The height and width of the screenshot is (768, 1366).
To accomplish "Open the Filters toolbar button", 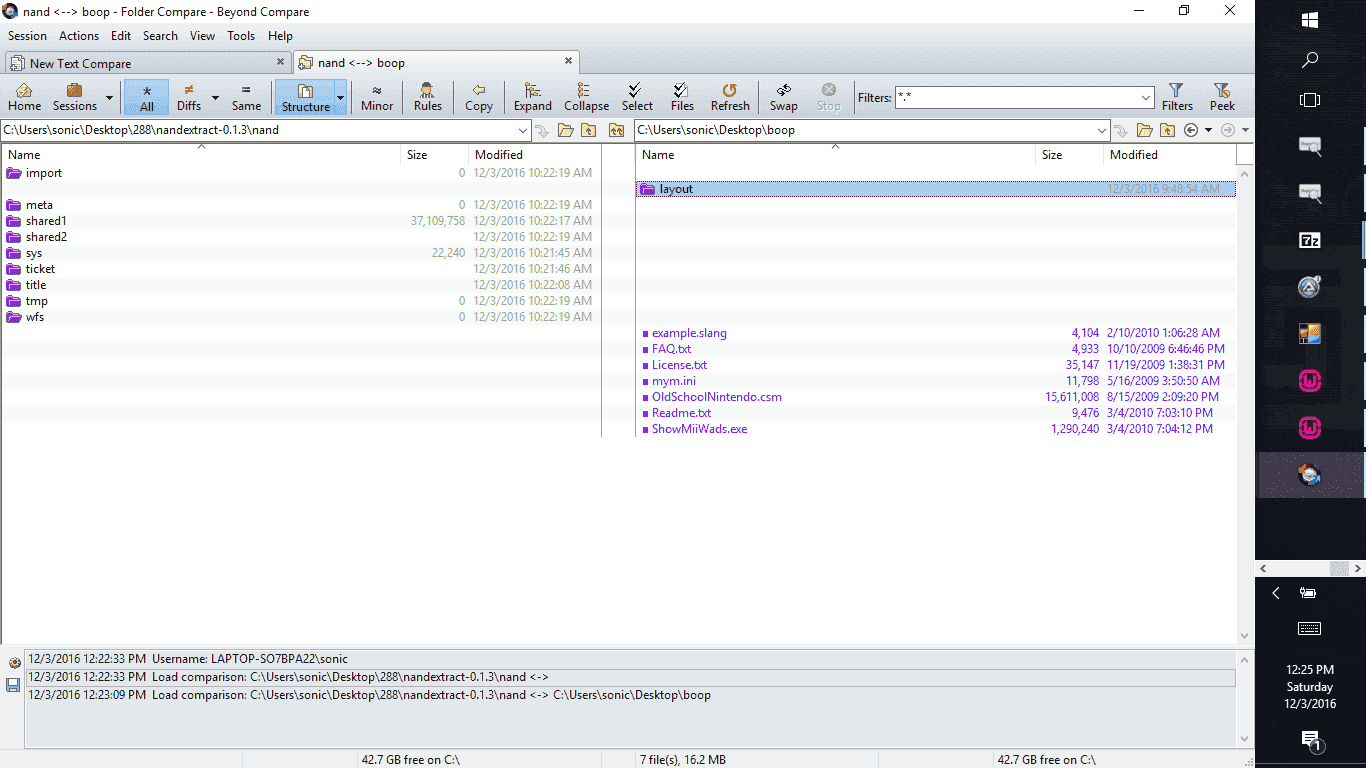I will pos(1177,97).
